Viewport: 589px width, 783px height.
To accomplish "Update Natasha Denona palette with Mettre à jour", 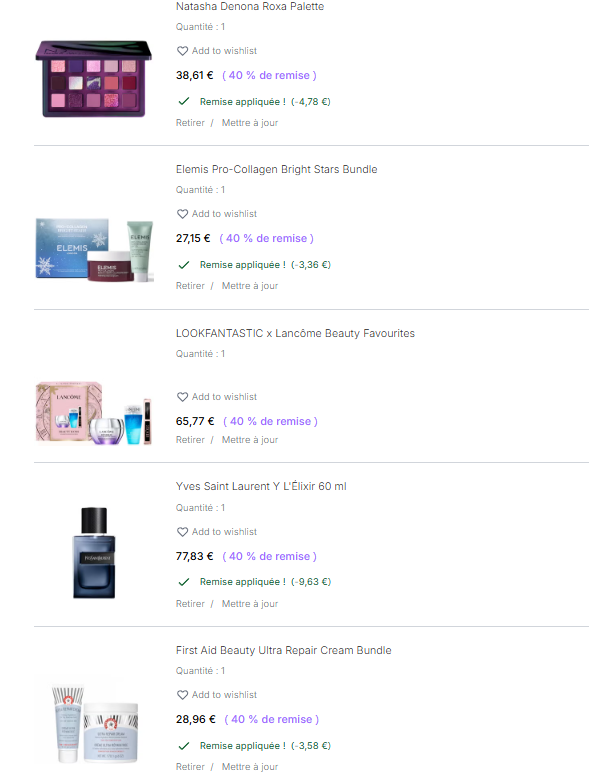I will (250, 123).
